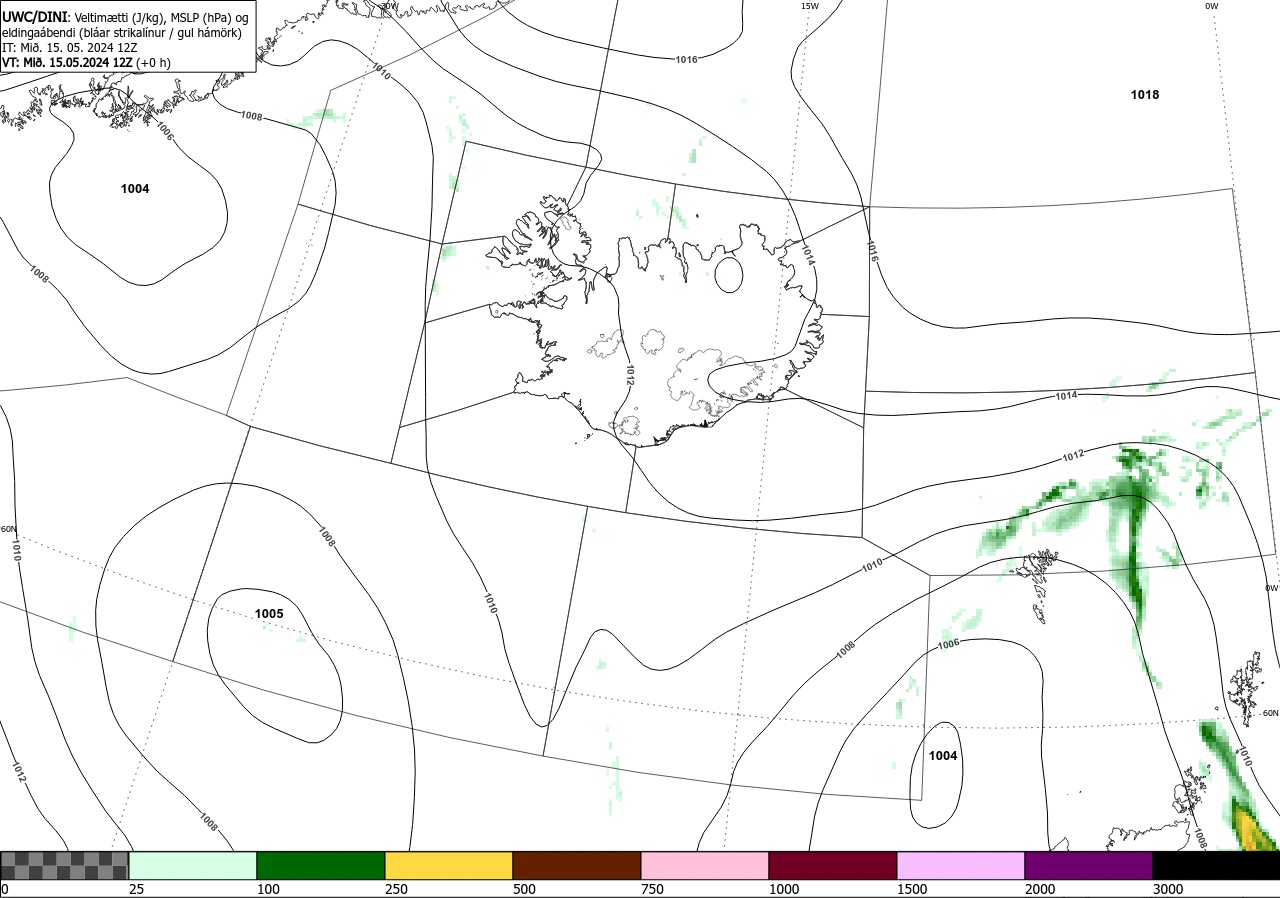
Task: Click the 1012 isobar label over Iceland
Action: (630, 375)
